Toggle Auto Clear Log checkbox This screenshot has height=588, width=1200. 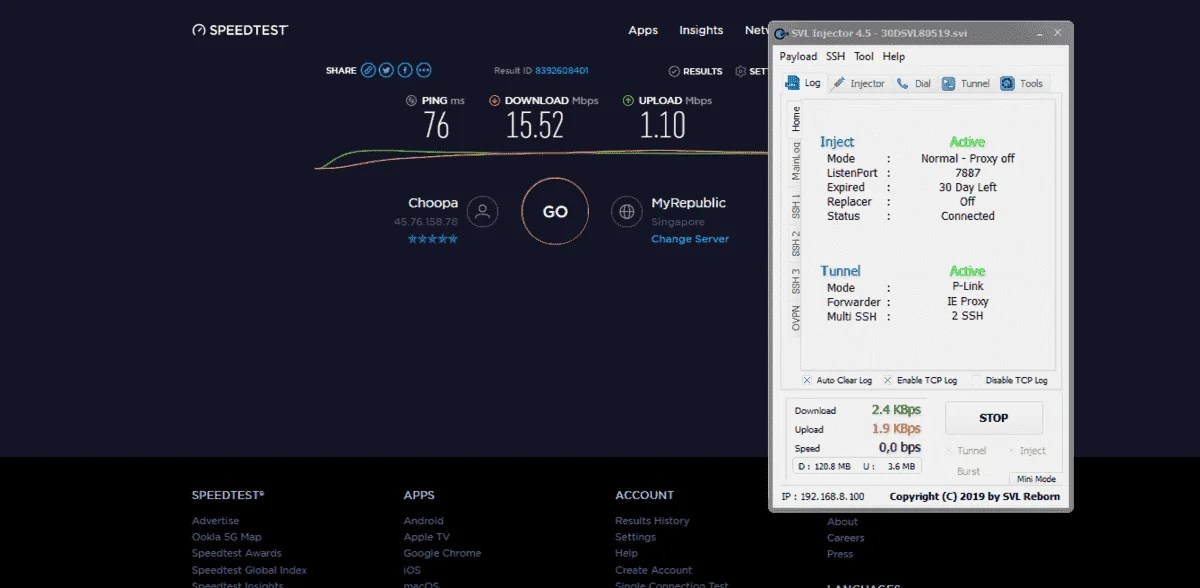pyautogui.click(x=807, y=380)
